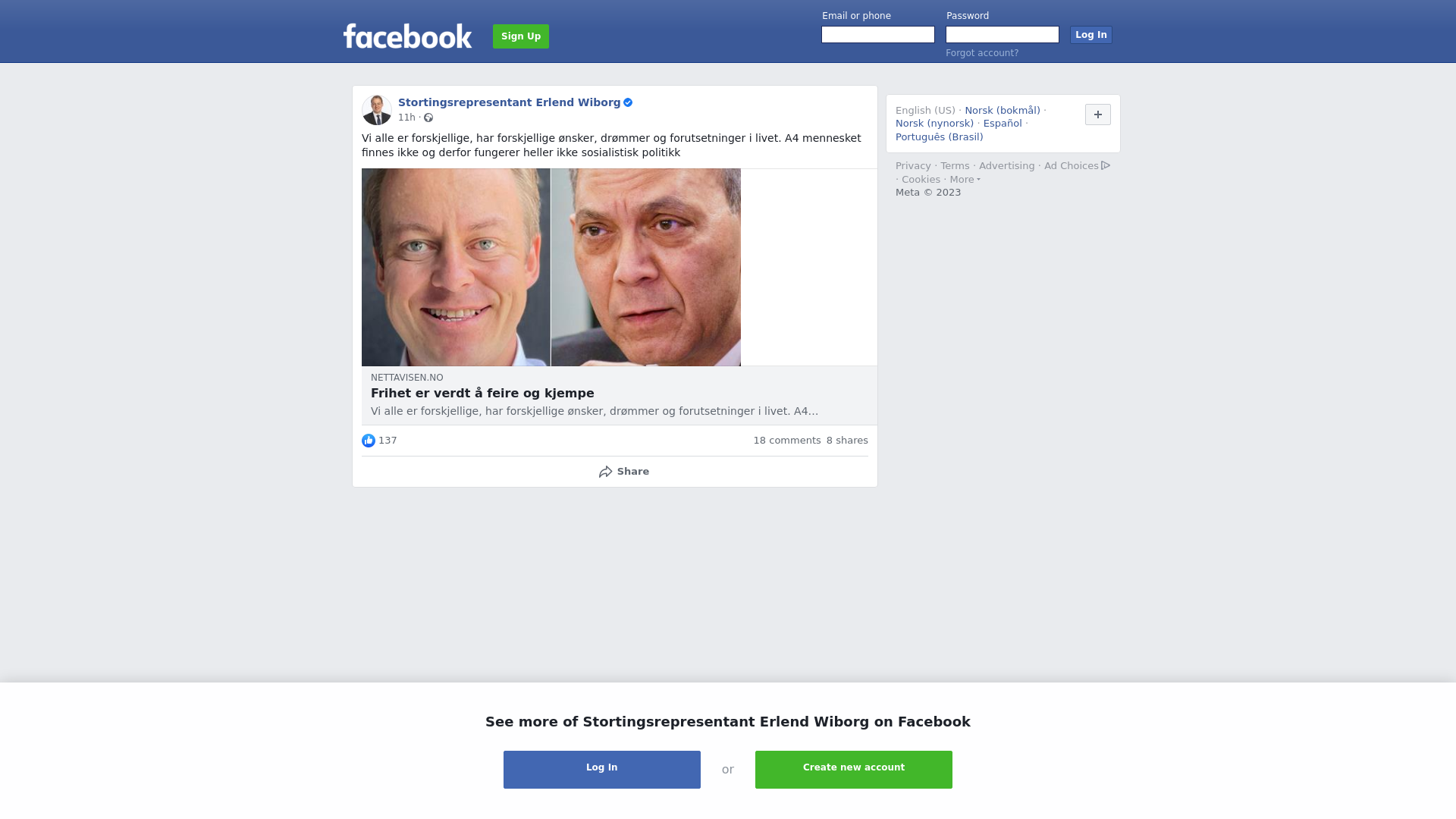Viewport: 1456px width, 819px height.
Task: Open the 18 comments list
Action: (x=787, y=441)
